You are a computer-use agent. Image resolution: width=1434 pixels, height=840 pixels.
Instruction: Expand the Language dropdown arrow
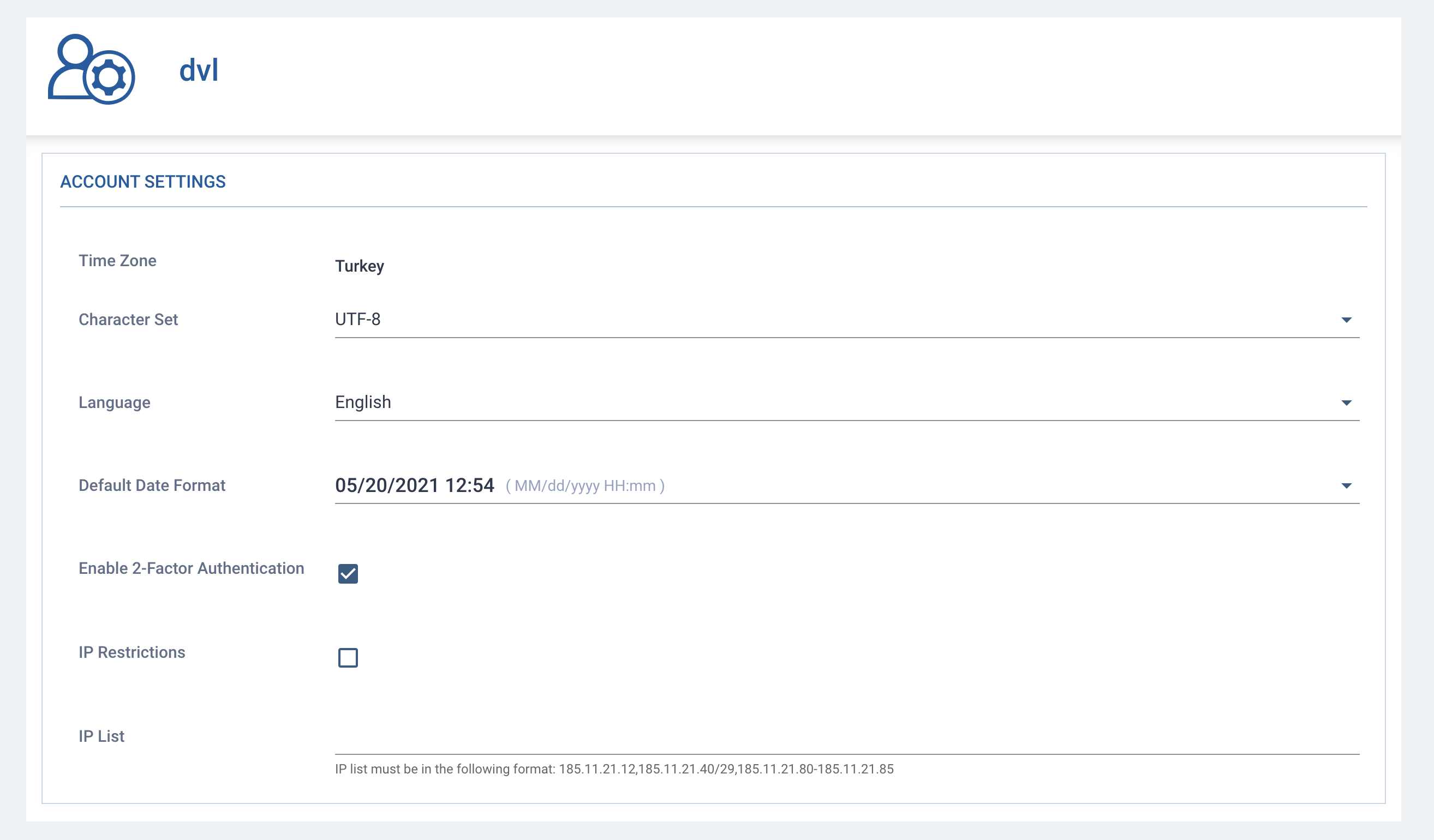click(1346, 403)
